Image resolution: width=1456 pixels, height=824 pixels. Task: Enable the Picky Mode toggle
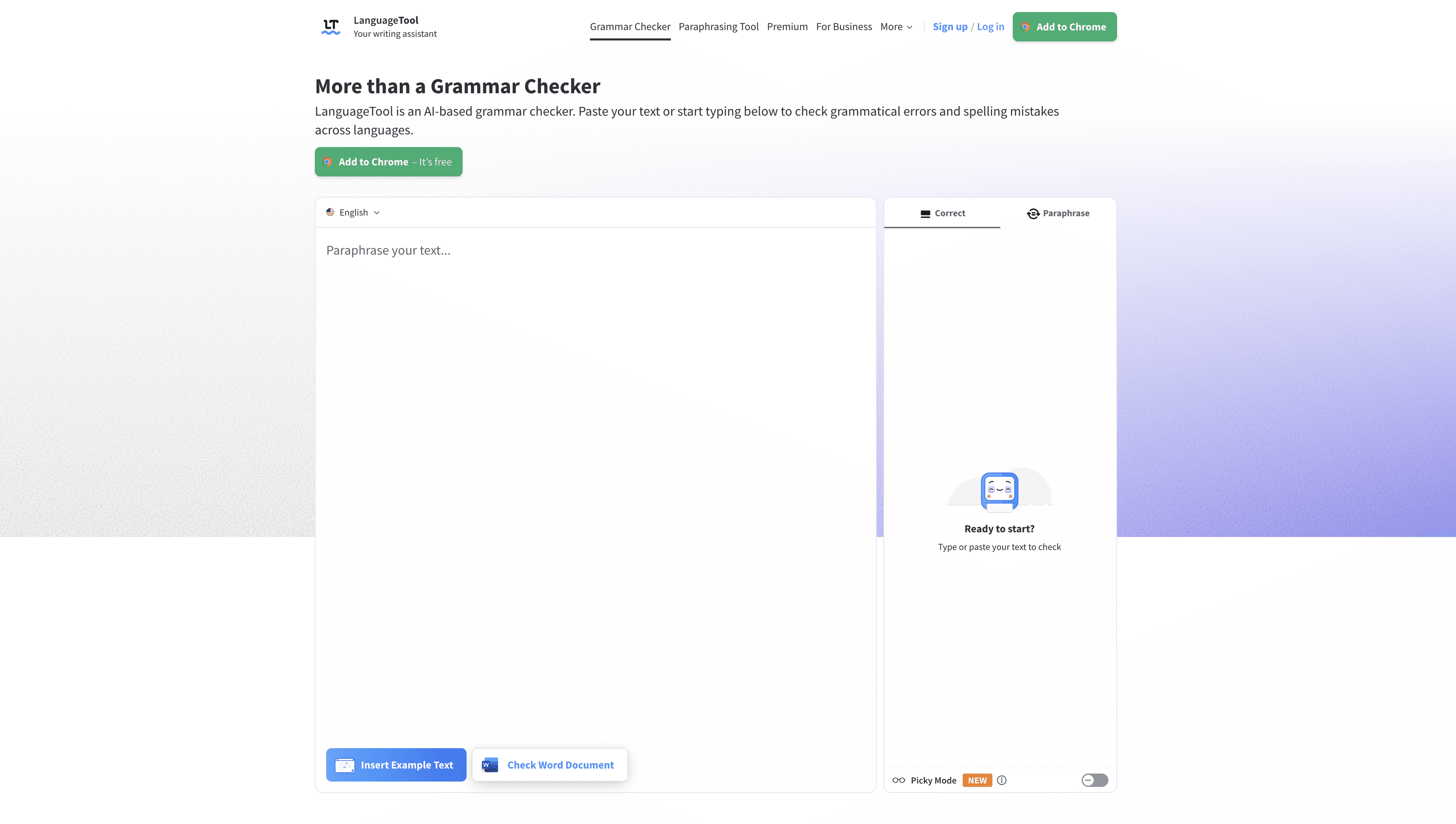1094,780
